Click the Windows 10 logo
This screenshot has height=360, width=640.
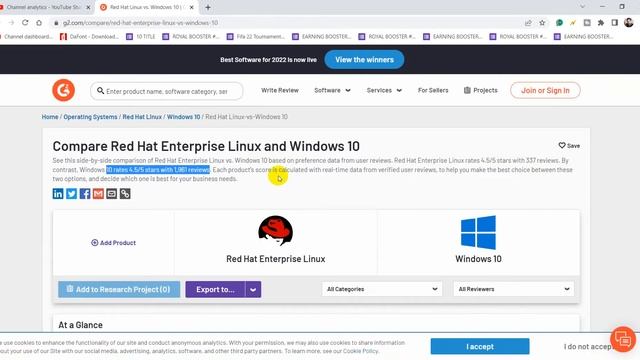[478, 232]
